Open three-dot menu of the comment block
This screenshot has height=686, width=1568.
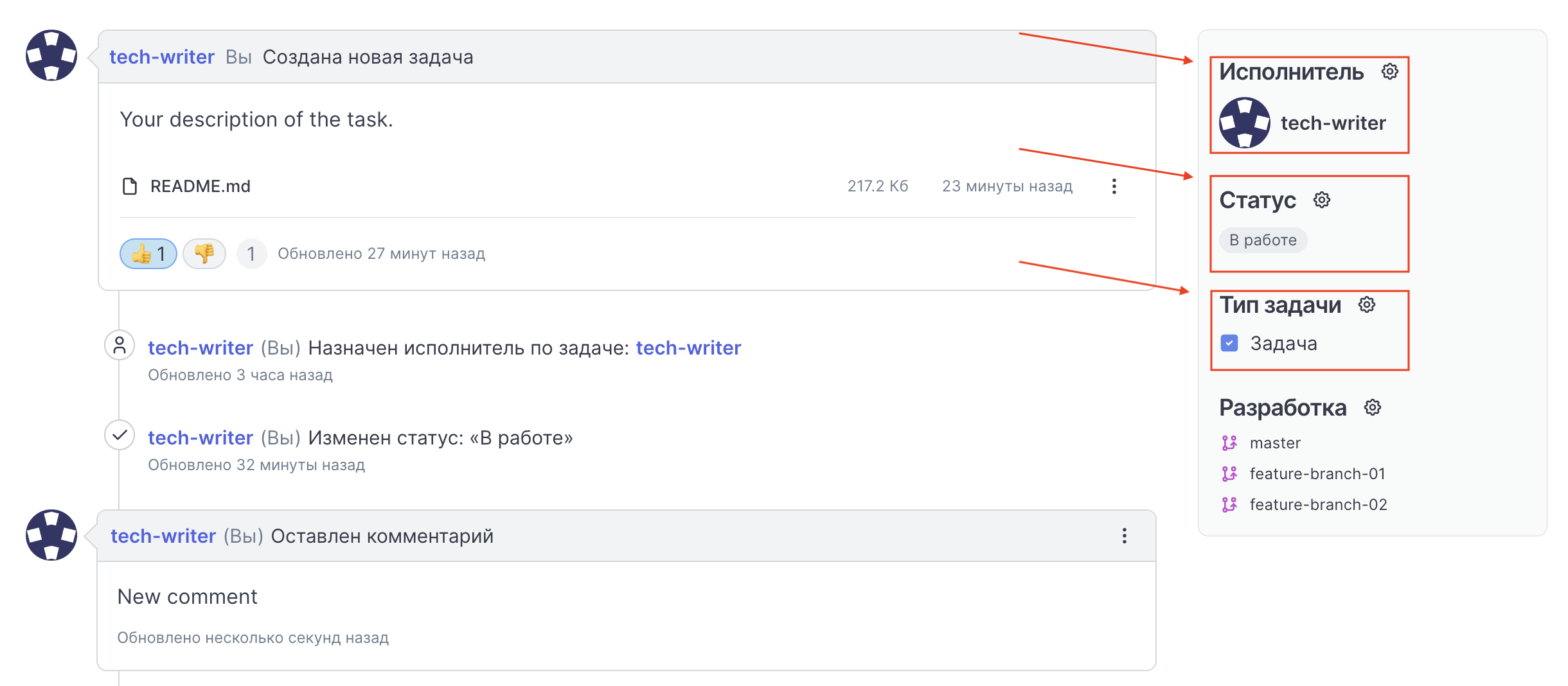(x=1124, y=536)
